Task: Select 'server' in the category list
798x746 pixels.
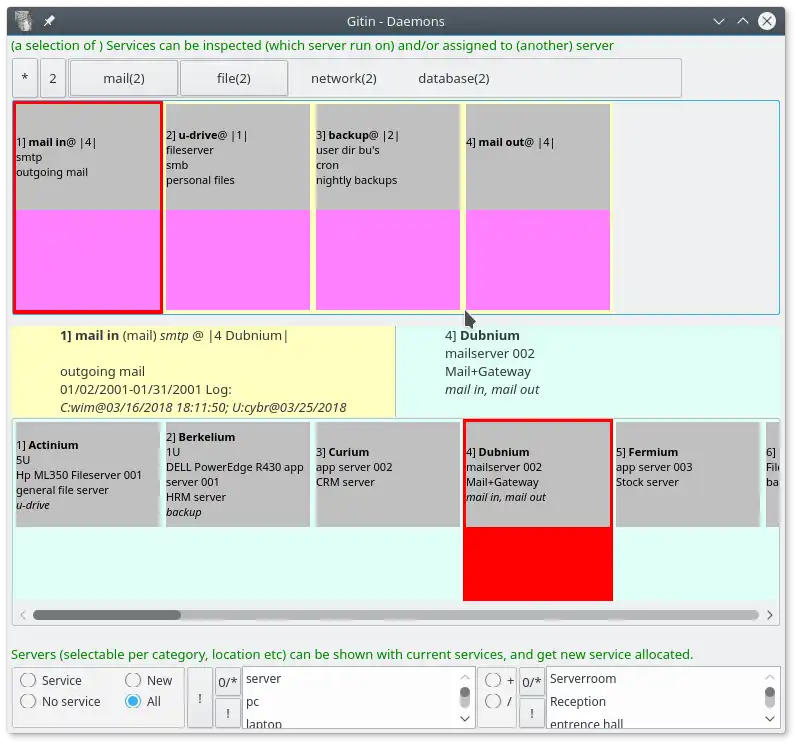Action: point(350,679)
